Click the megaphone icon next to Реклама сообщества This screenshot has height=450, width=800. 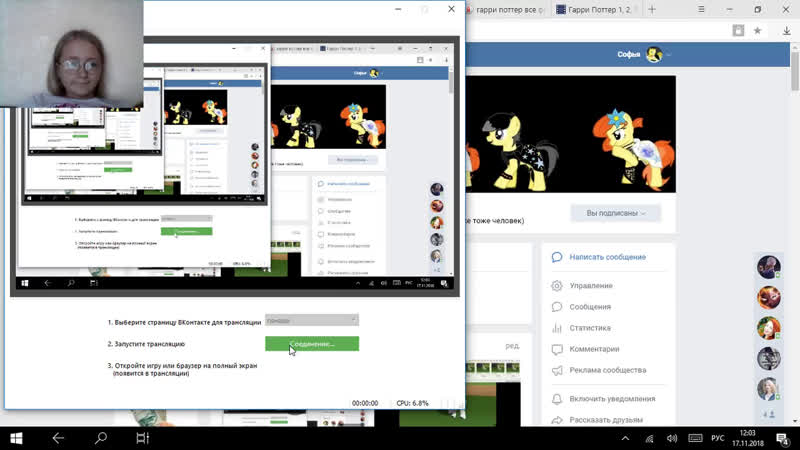click(557, 370)
